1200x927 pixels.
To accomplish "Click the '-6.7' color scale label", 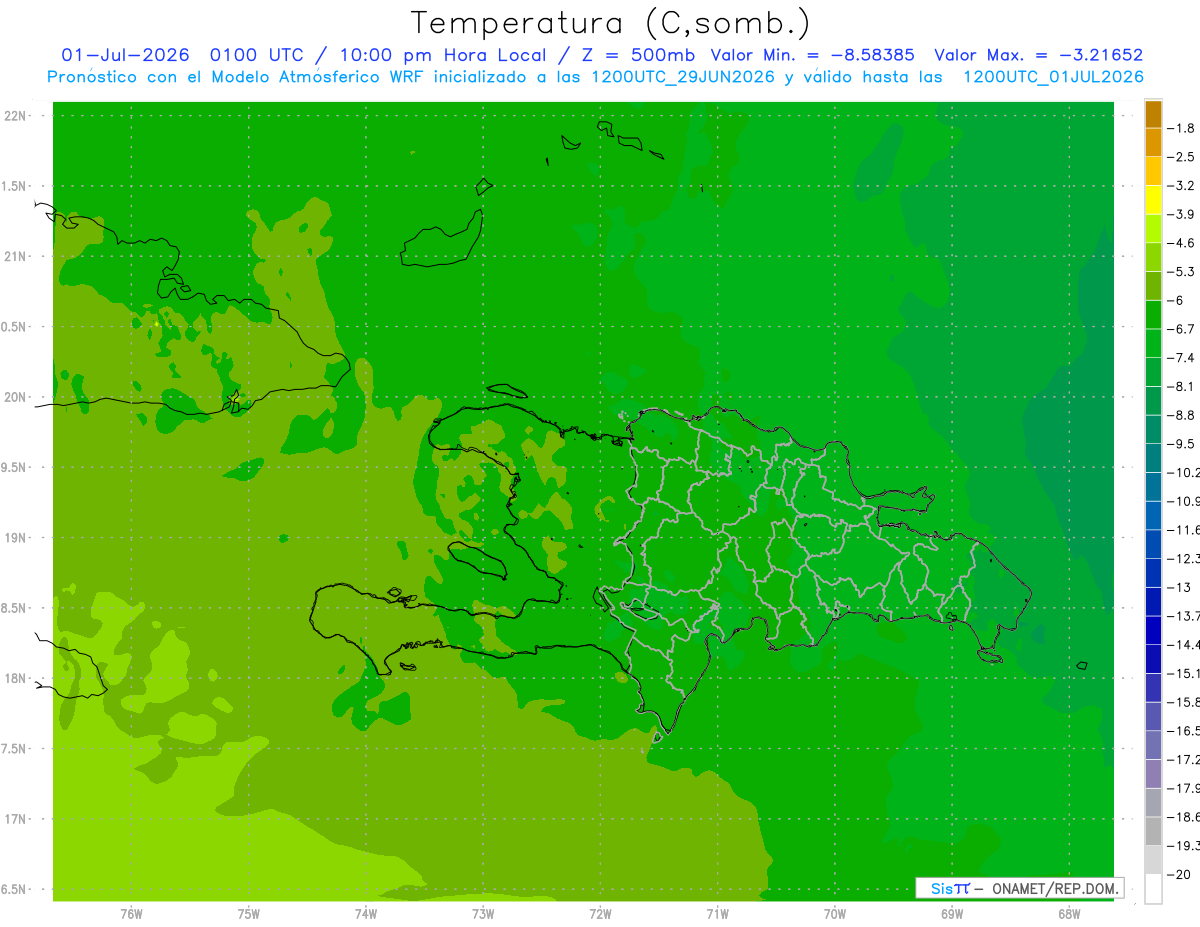I will 1182,329.
